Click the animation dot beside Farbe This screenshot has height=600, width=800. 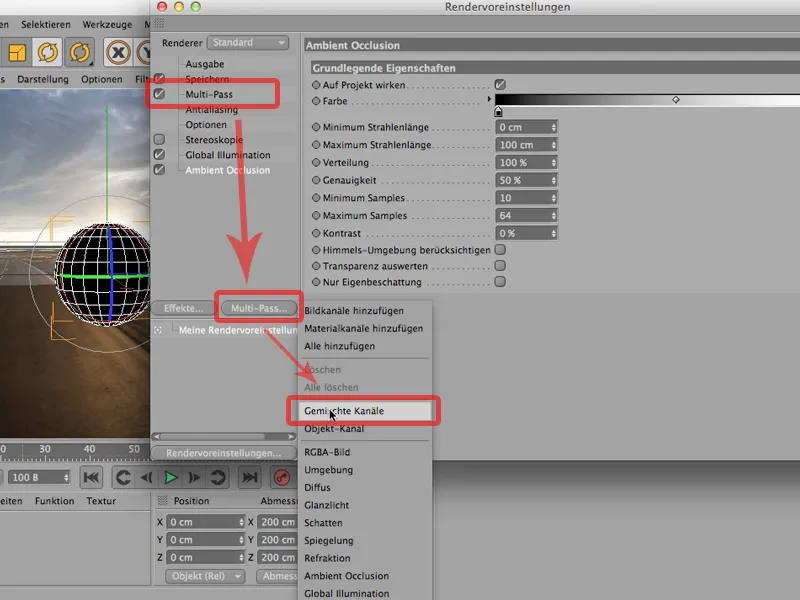[316, 101]
